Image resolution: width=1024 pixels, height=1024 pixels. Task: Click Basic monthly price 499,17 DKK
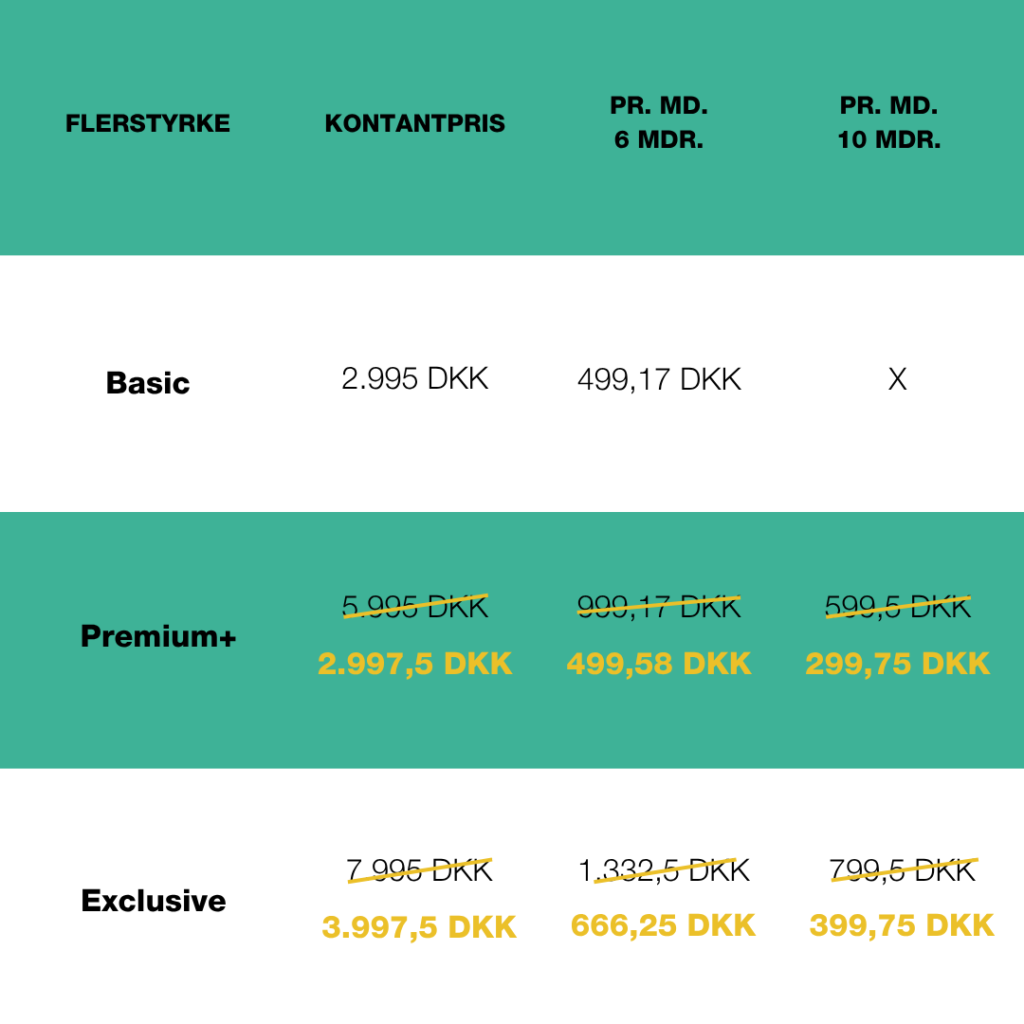(659, 379)
